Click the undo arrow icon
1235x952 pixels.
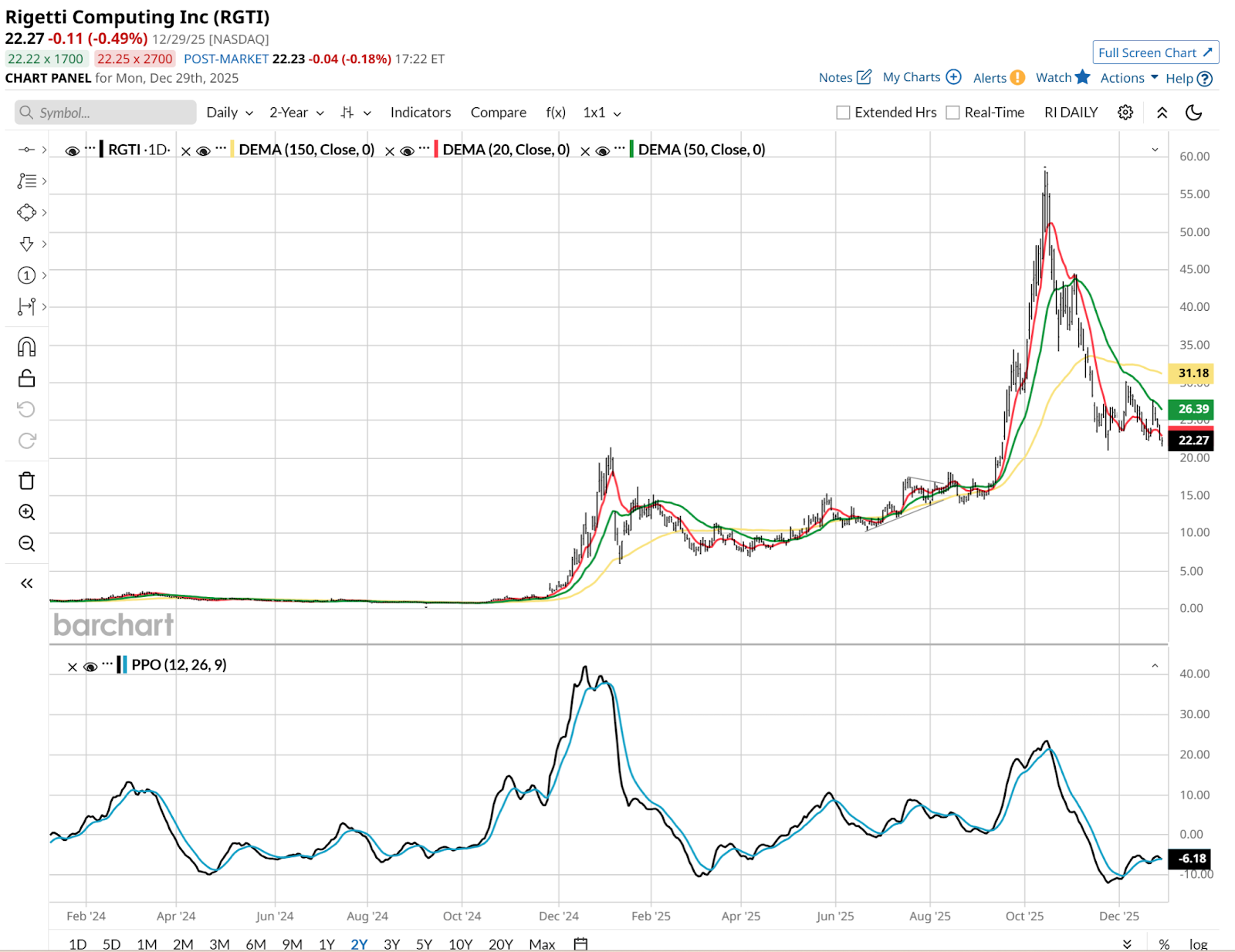click(26, 410)
